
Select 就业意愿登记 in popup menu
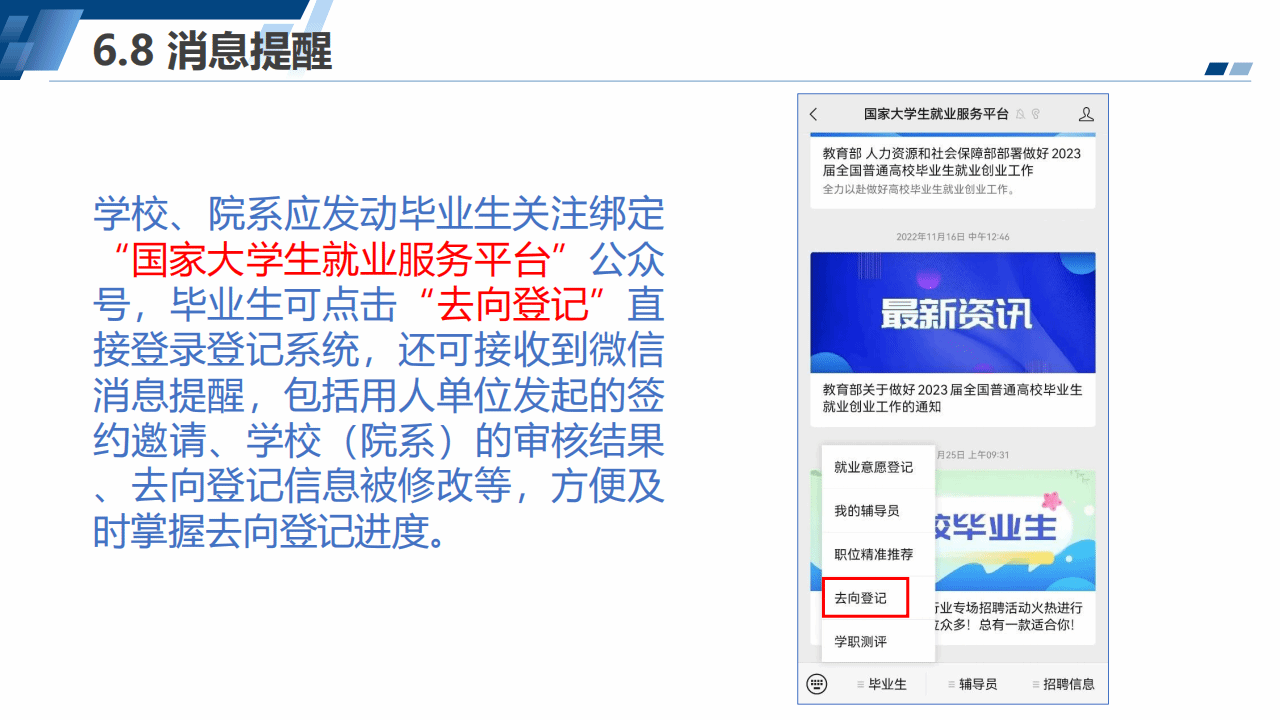coord(878,467)
